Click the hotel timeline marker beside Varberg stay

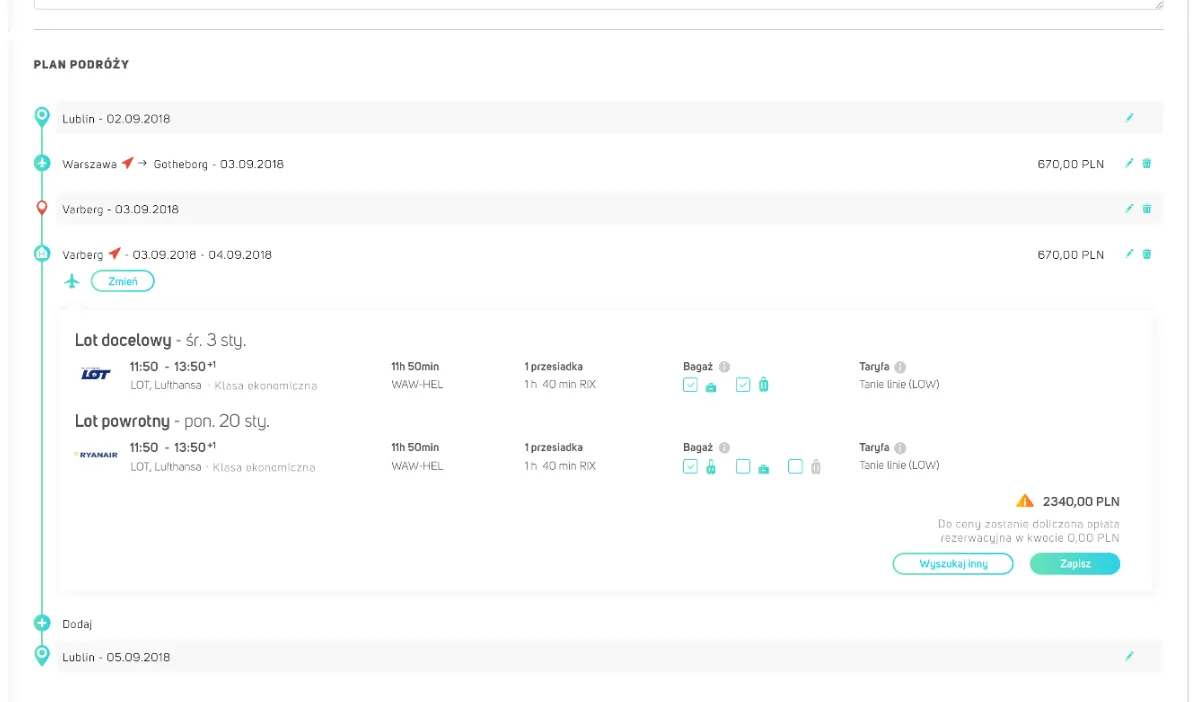pyautogui.click(x=42, y=253)
